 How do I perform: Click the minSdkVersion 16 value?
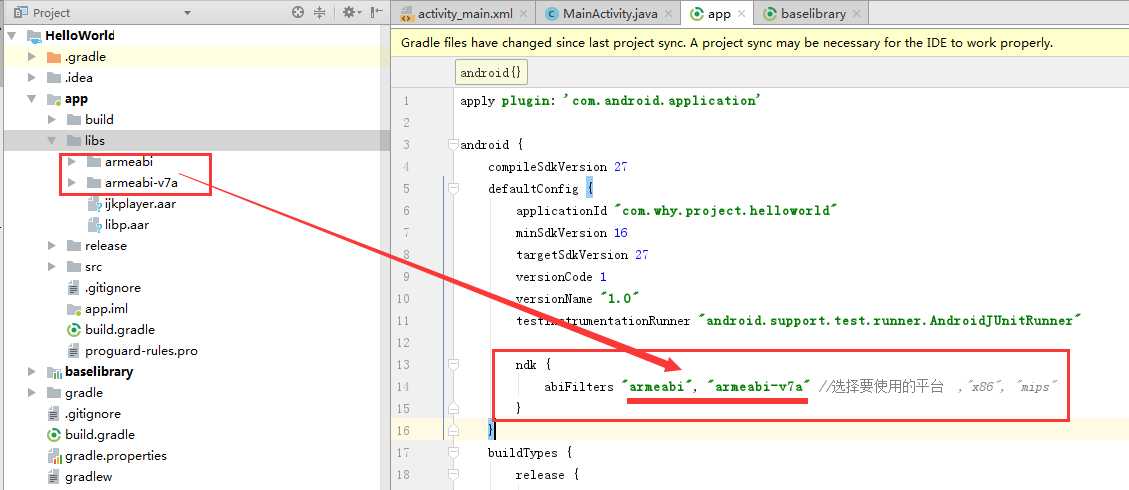click(x=621, y=232)
